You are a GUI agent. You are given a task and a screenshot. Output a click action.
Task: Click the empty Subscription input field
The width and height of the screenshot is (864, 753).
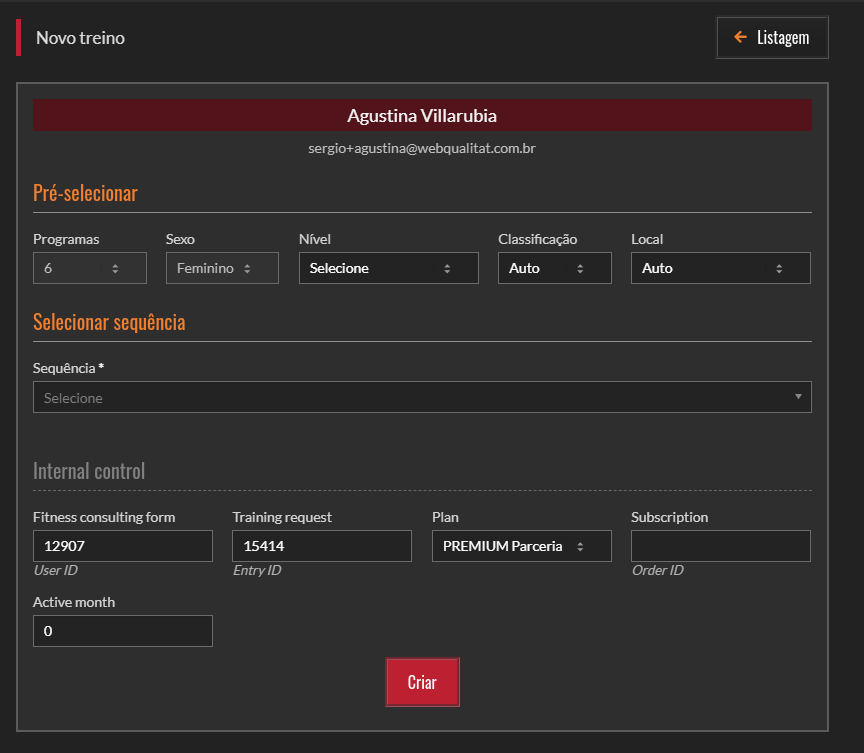[720, 547]
